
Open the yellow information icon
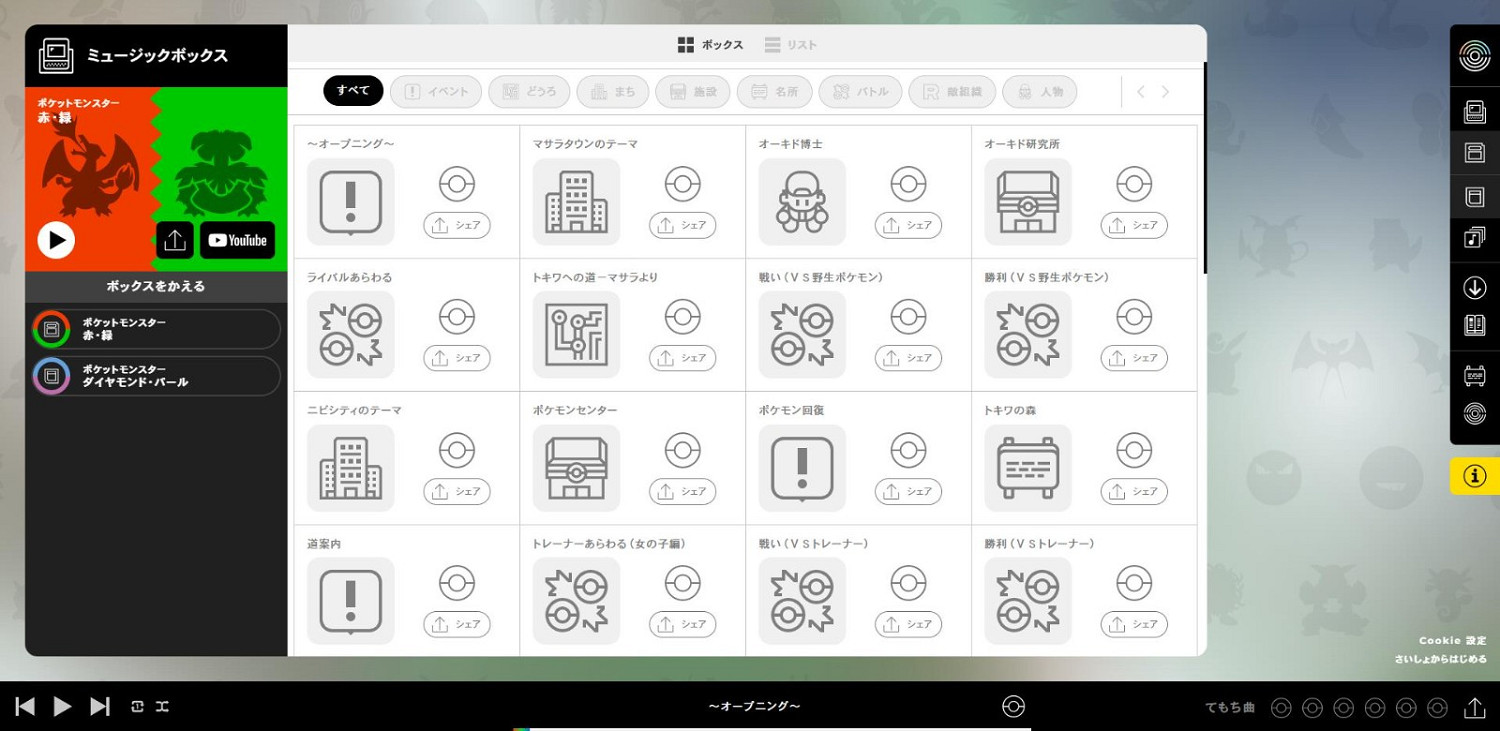1474,476
